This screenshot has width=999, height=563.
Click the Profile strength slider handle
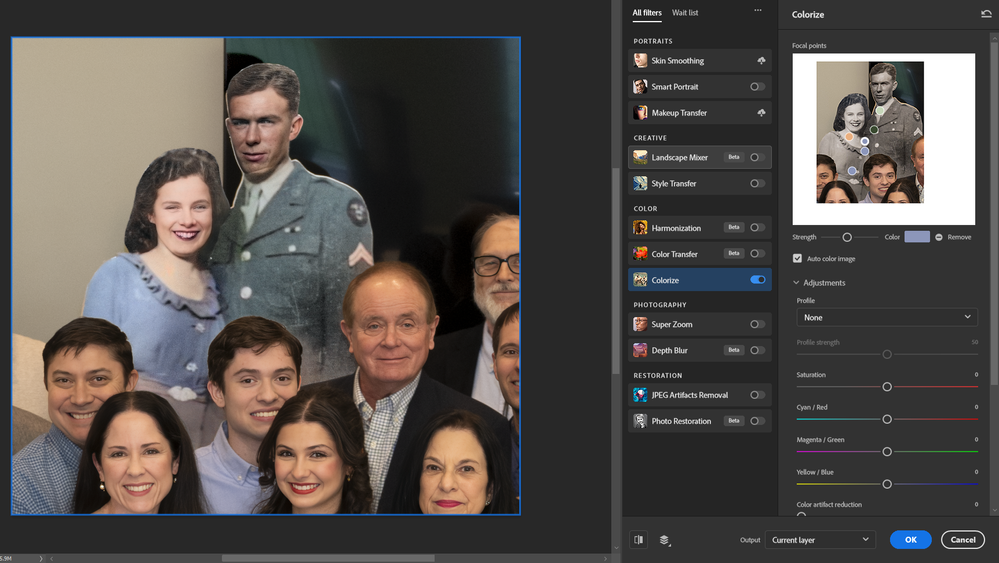887,354
